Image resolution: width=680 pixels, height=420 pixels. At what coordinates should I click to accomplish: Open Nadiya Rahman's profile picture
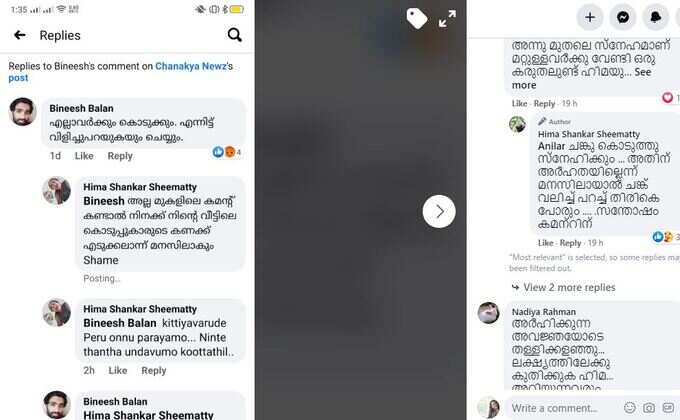click(488, 312)
